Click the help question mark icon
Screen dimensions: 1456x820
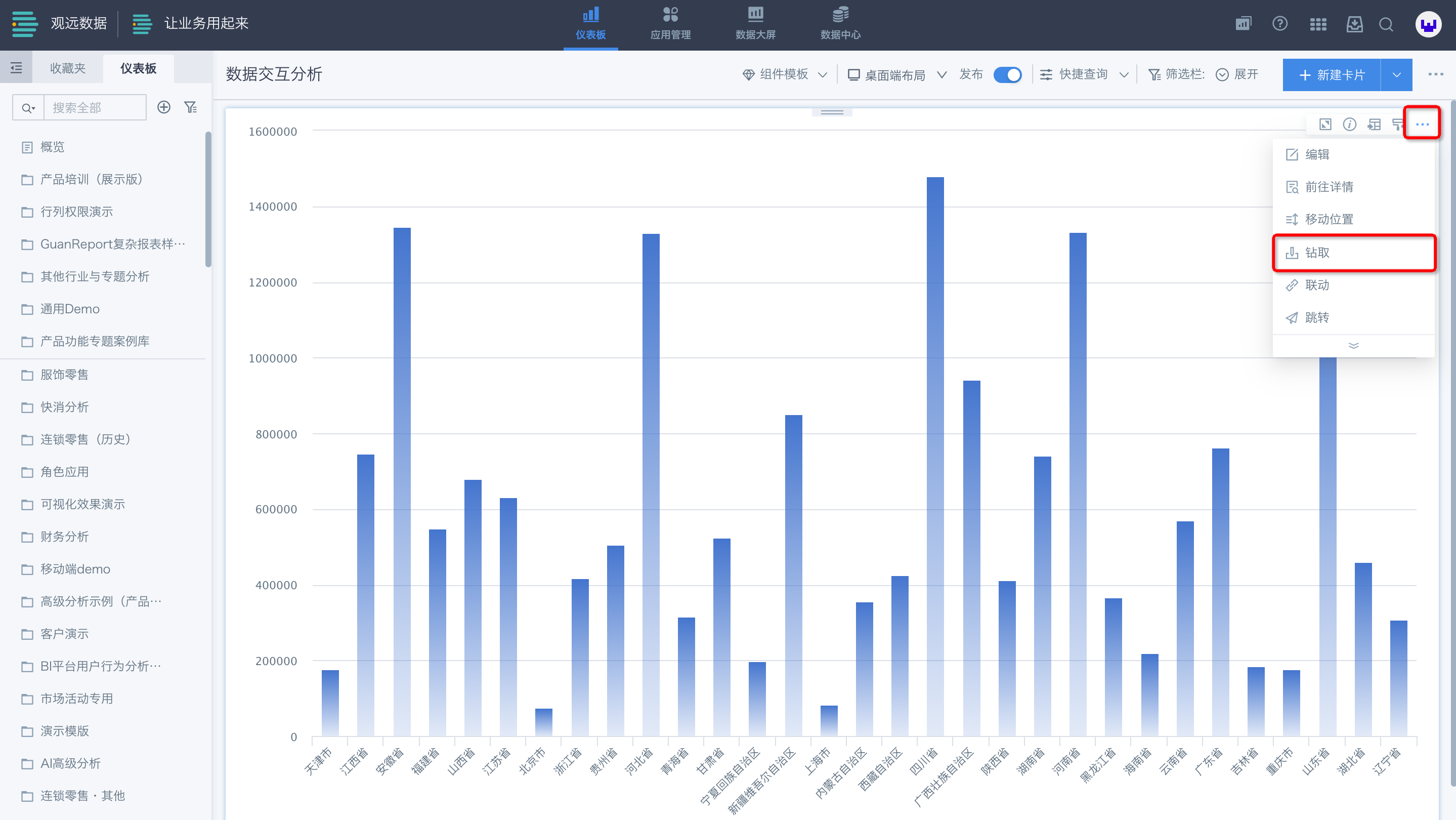[1279, 24]
